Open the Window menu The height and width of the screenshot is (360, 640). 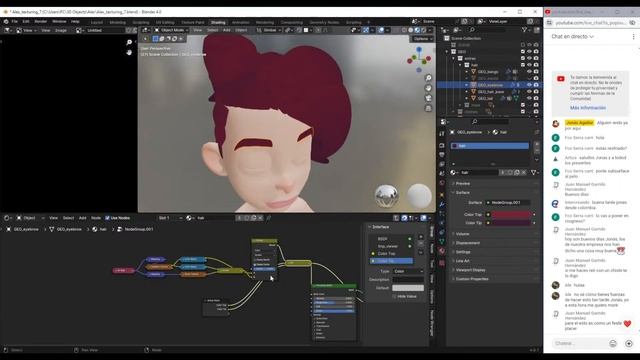pyautogui.click(x=59, y=21)
